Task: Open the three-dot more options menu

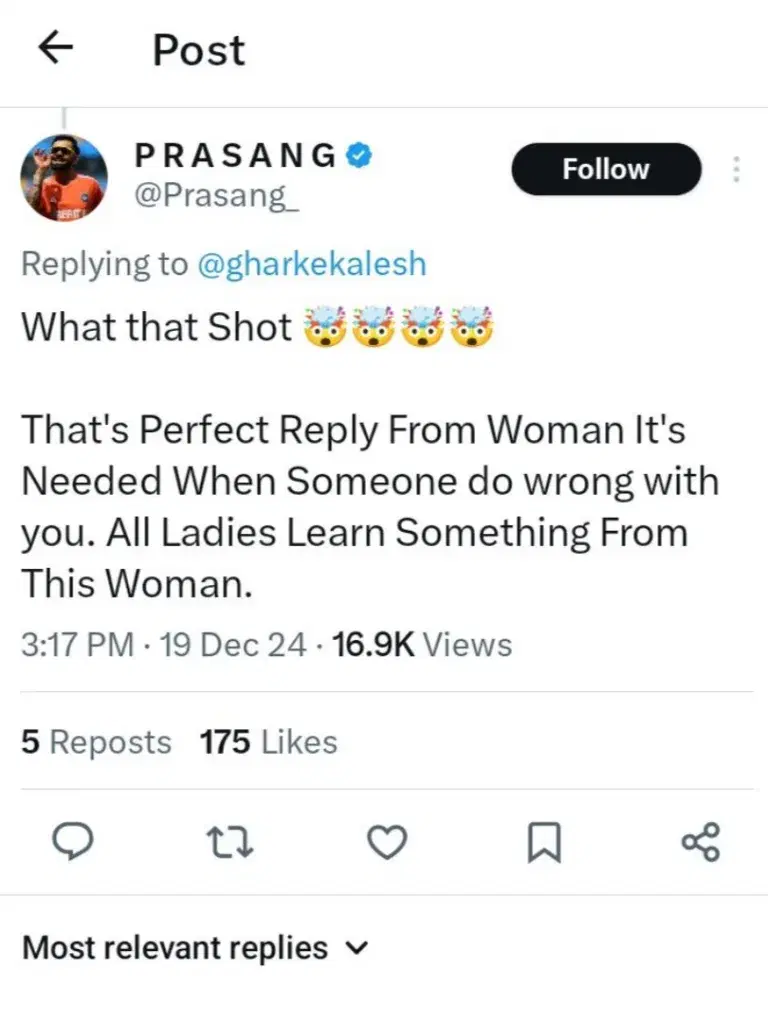Action: pos(736,169)
